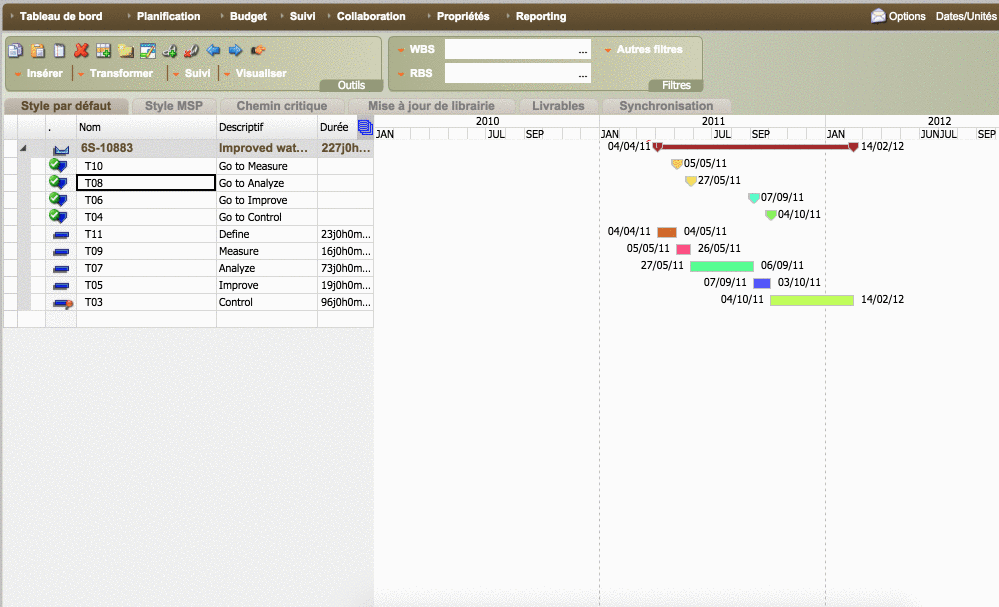Click the pointing hand icon
Screen dimensions: 999x607
pos(257,50)
